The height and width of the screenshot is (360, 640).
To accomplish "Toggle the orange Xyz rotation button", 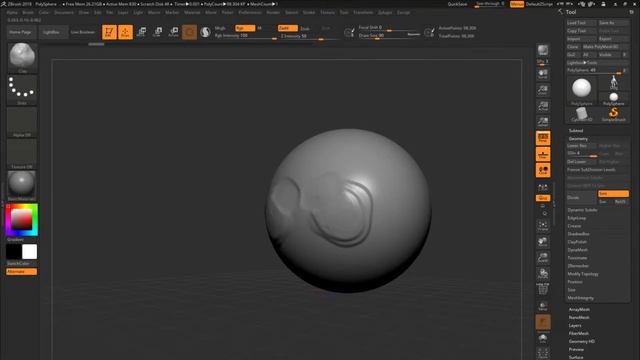I will click(543, 198).
